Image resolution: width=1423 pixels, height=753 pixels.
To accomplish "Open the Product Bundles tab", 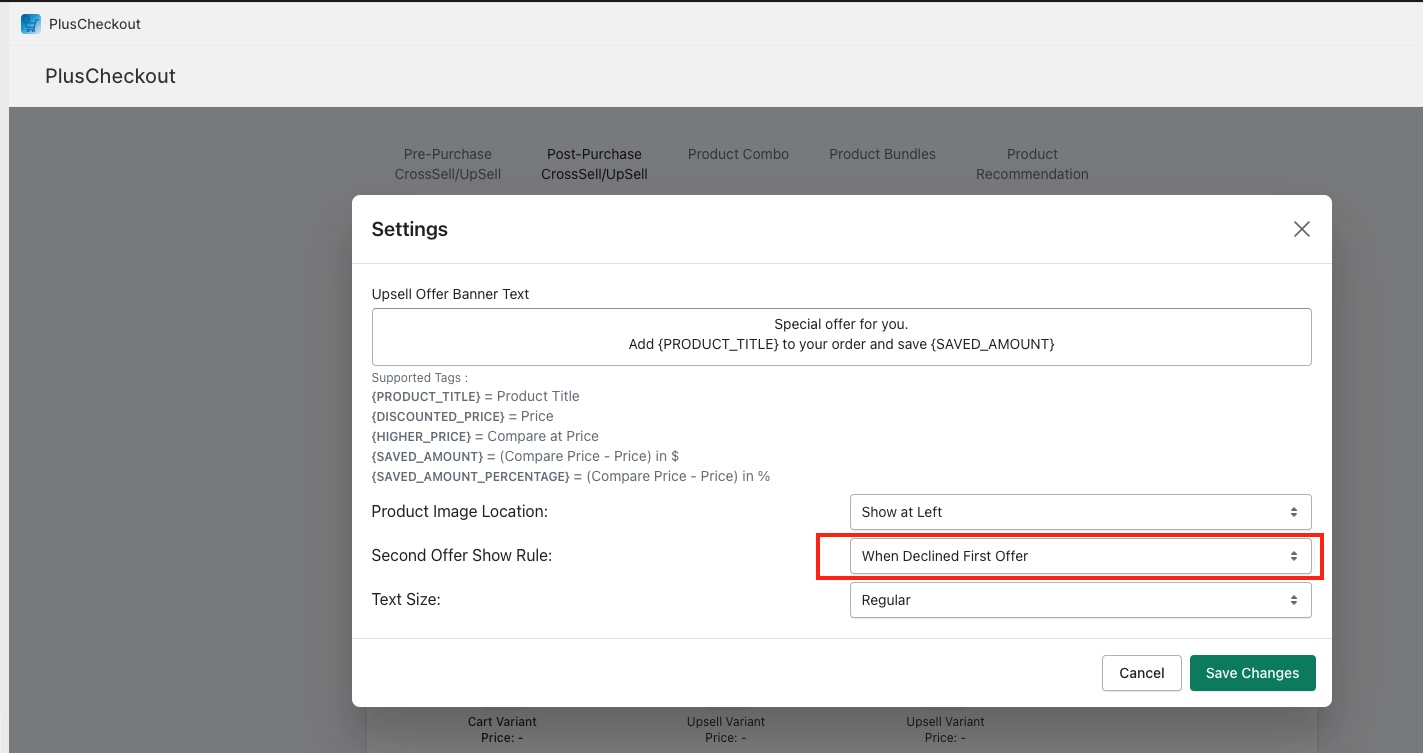I will [x=882, y=154].
